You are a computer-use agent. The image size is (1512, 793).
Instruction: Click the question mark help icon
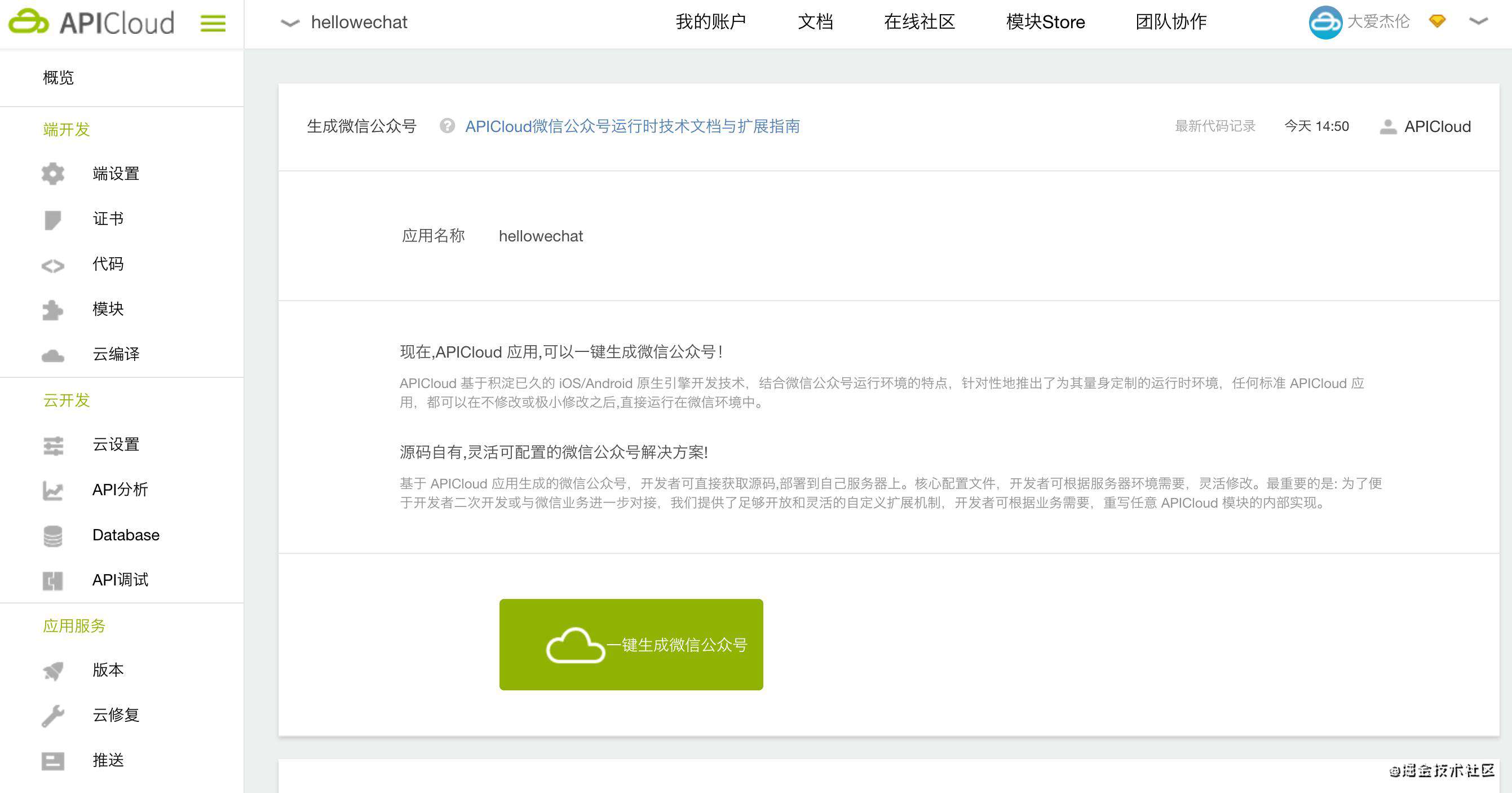447,126
